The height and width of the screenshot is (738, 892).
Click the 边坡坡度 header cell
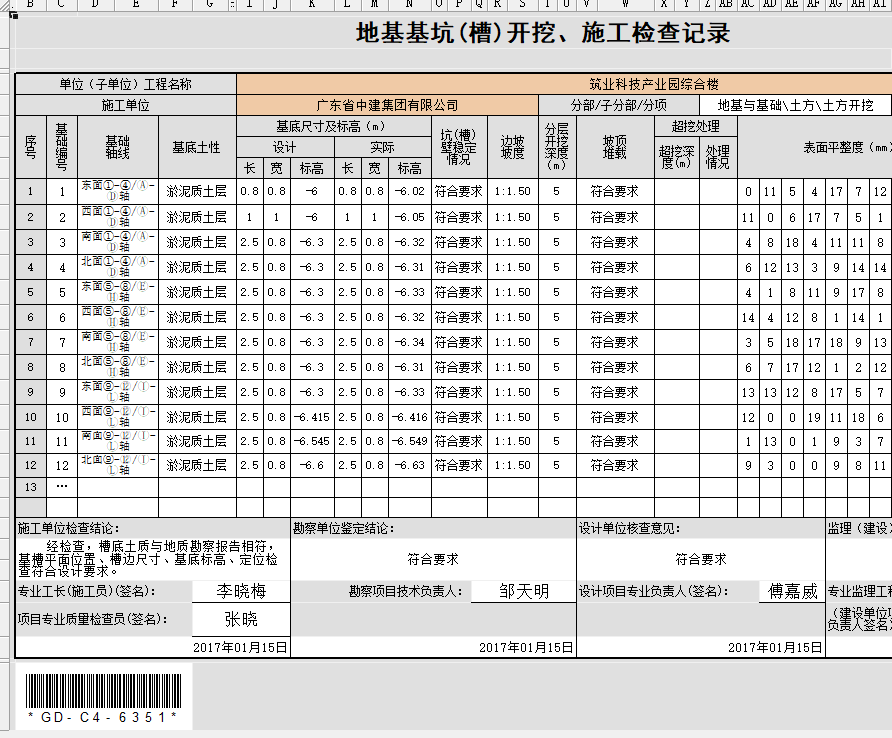pyautogui.click(x=513, y=147)
